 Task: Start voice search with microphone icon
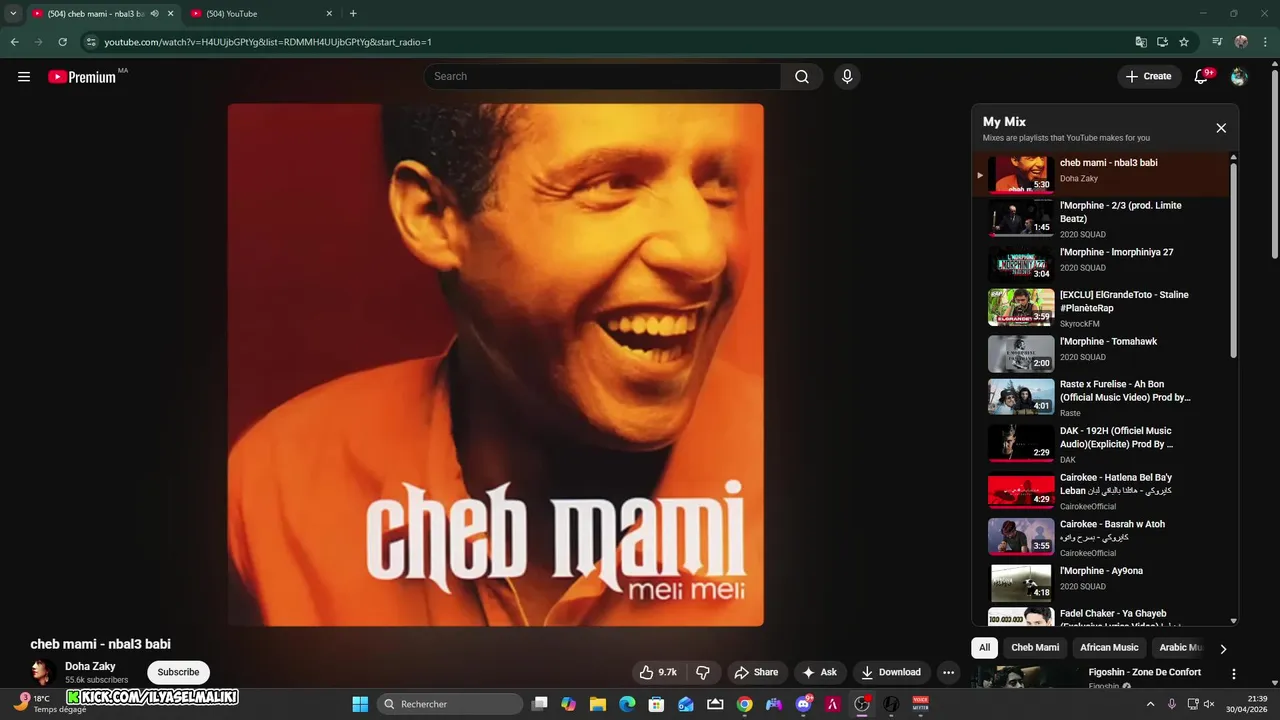[847, 77]
